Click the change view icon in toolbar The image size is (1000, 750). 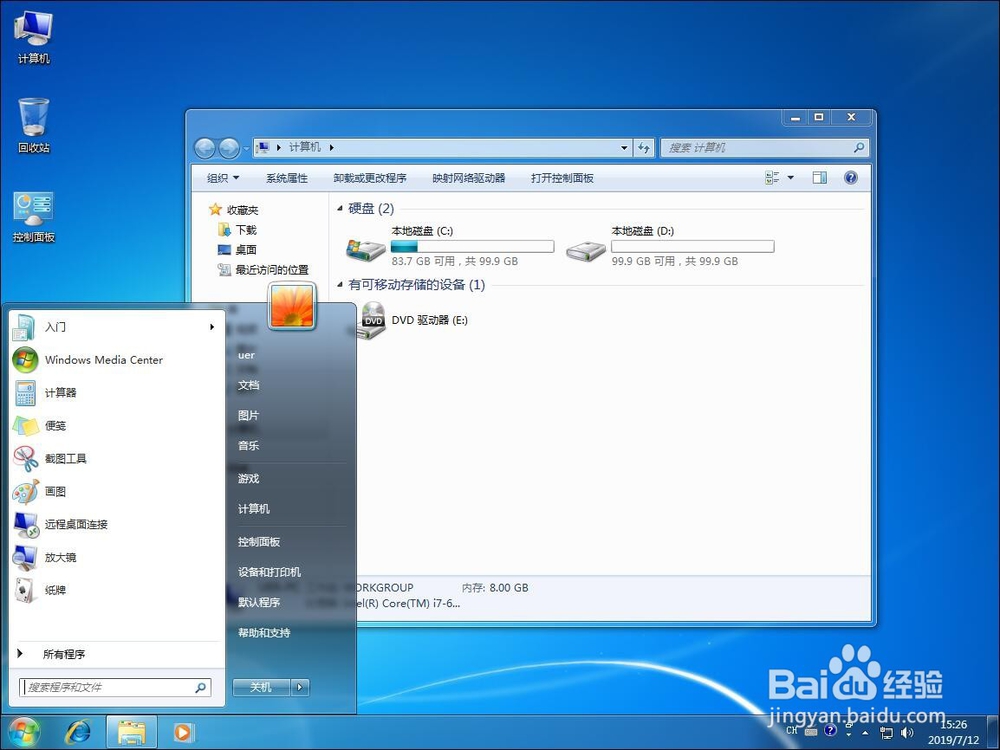[x=772, y=178]
